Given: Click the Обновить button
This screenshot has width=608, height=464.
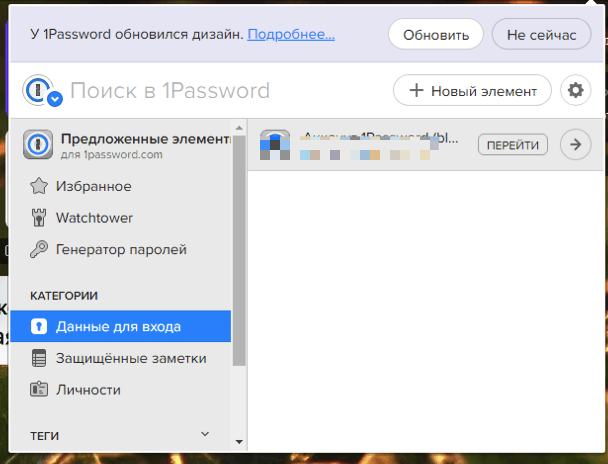Looking at the screenshot, I should 436,35.
